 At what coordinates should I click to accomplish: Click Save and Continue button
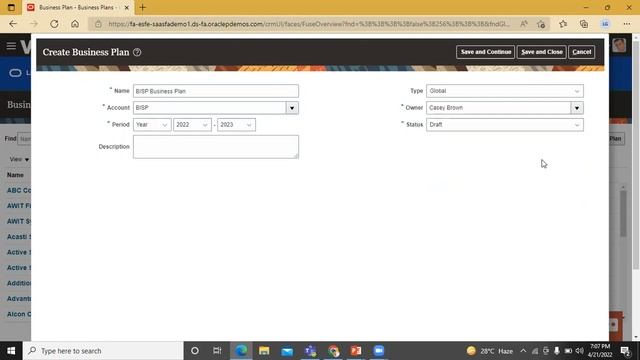point(485,52)
